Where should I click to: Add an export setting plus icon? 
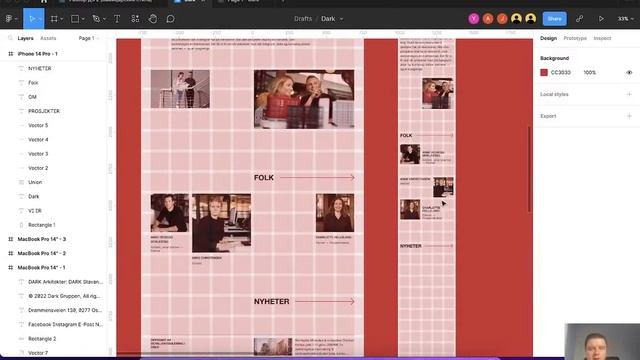[x=629, y=116]
